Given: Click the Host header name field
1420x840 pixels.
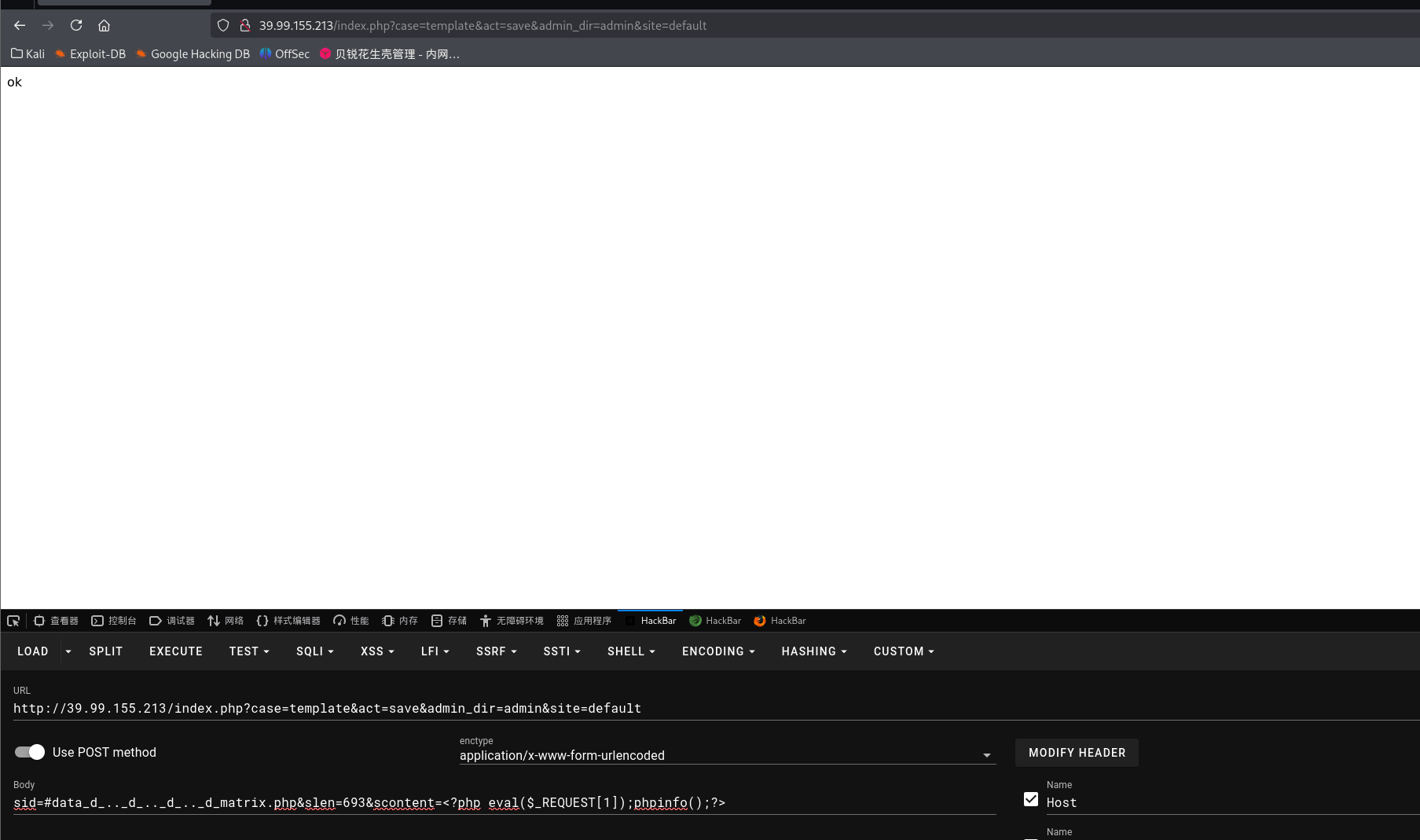Looking at the screenshot, I should [x=1232, y=802].
